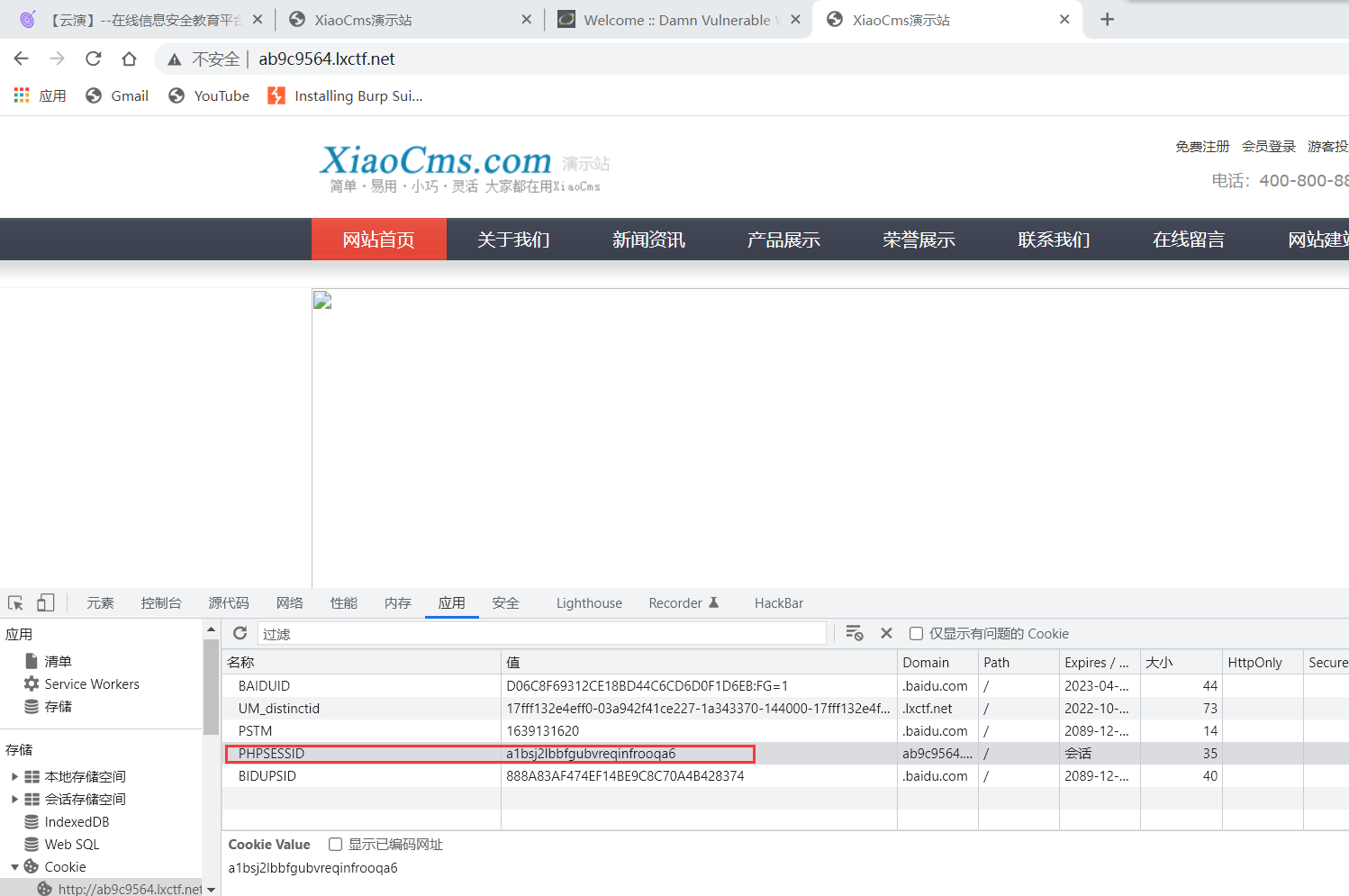Viewport: 1349px width, 896px height.
Task: Open 在线留言 navigation item
Action: pyautogui.click(x=1189, y=240)
